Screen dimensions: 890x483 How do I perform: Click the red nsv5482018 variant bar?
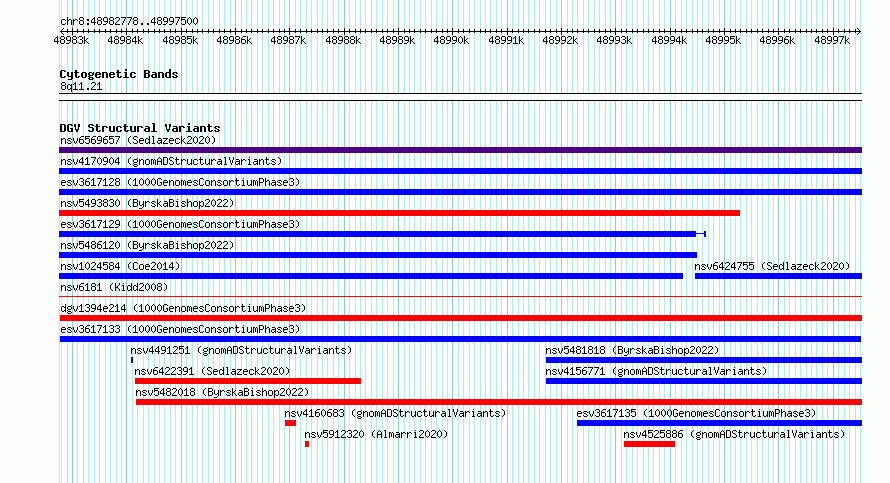499,402
